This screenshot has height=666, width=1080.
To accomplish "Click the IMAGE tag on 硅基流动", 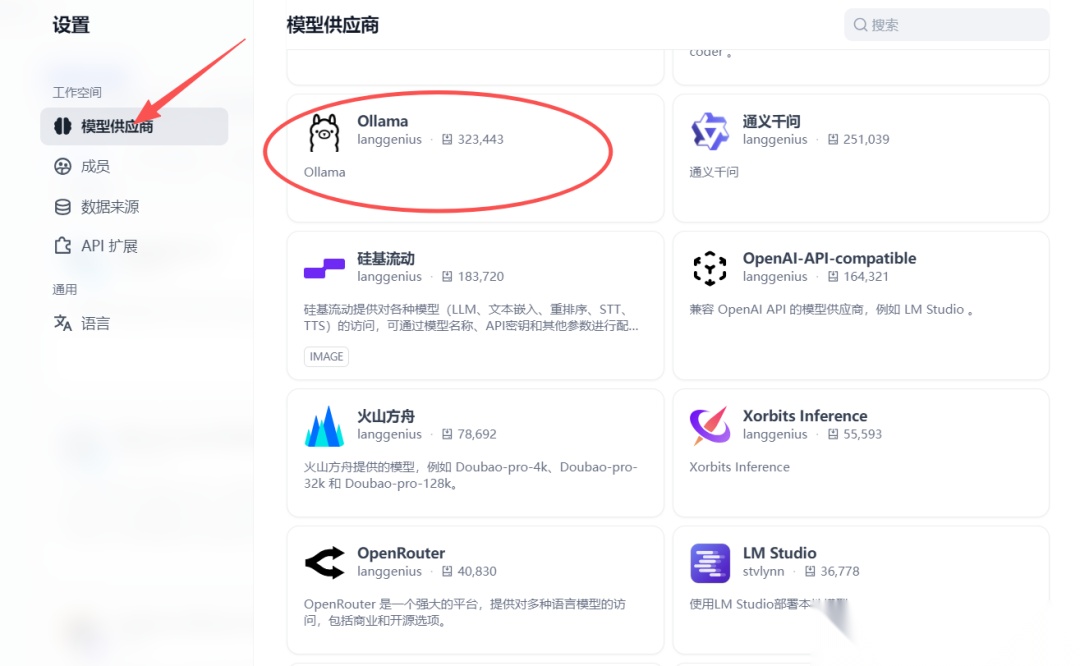I will [x=326, y=356].
